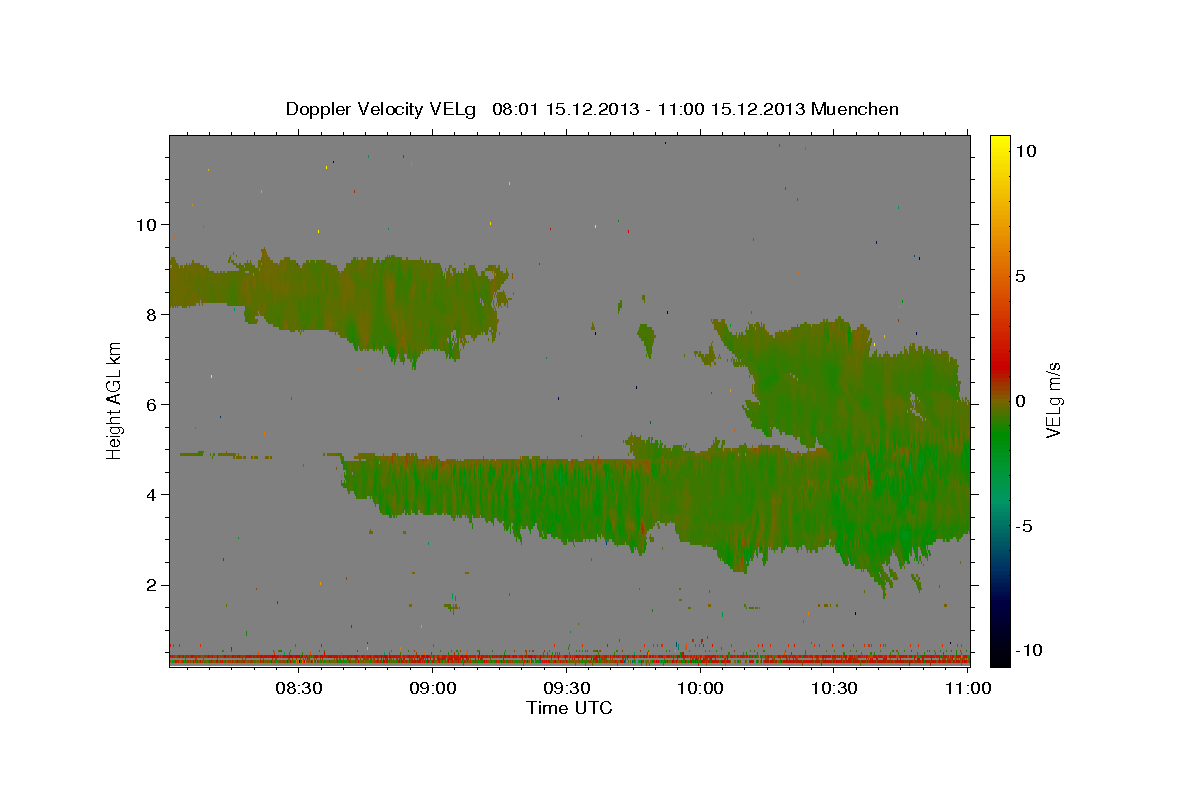Click the 10:30 time tick label
The height and width of the screenshot is (800, 1200).
point(834,688)
